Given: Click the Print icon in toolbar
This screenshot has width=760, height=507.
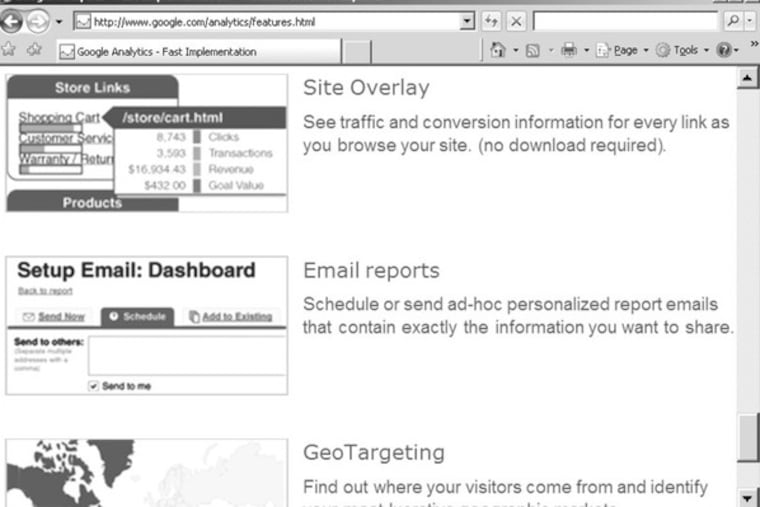Looking at the screenshot, I should (568, 50).
